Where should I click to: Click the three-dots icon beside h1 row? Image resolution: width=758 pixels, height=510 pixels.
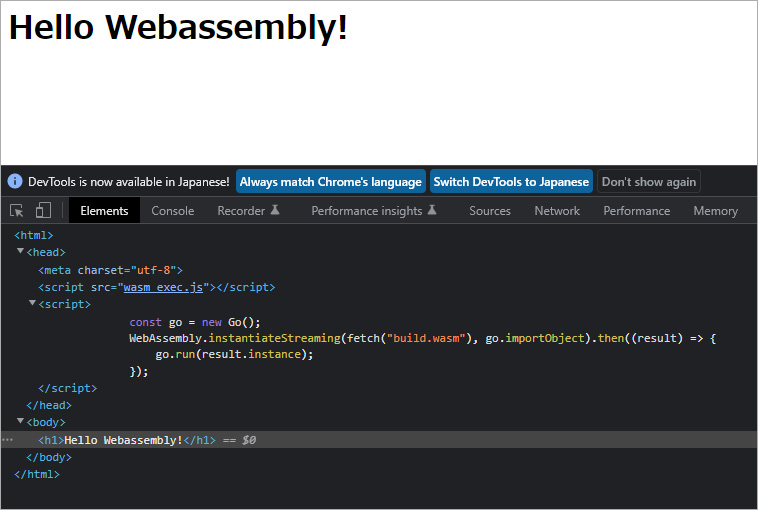point(7,439)
